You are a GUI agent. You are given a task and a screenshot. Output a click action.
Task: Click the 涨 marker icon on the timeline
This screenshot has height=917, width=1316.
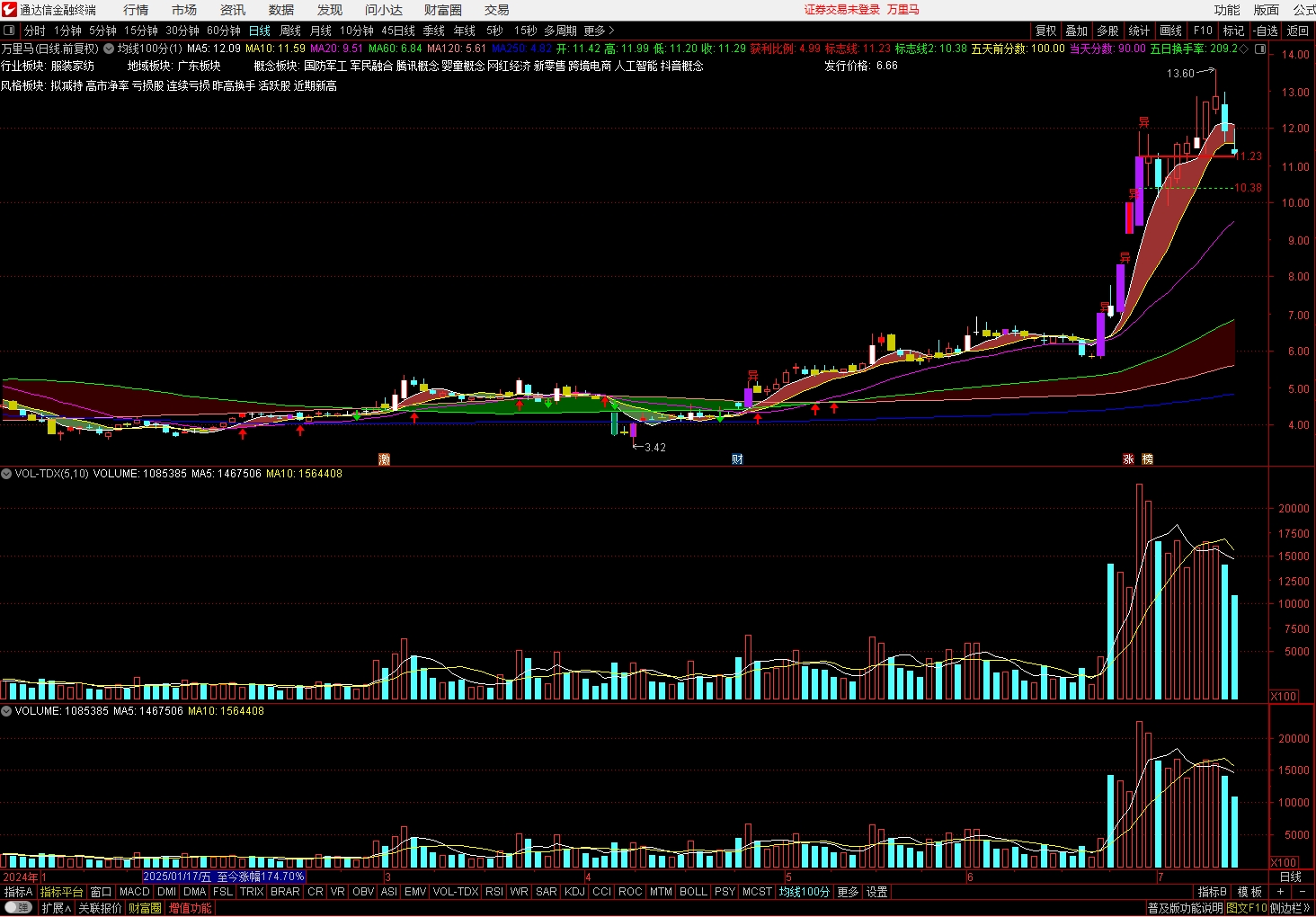click(1128, 459)
